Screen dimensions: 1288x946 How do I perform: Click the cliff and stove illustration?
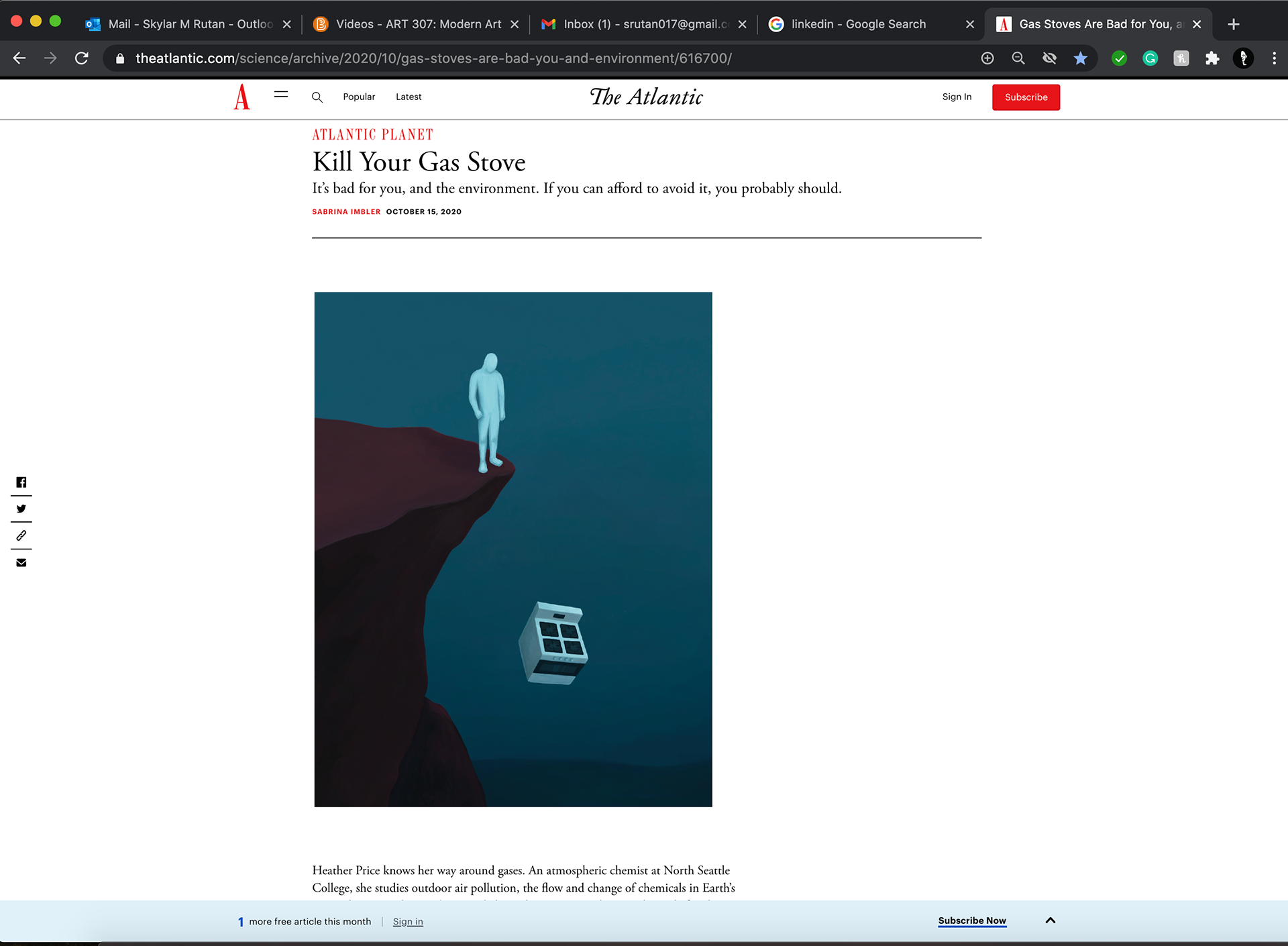[x=513, y=549]
